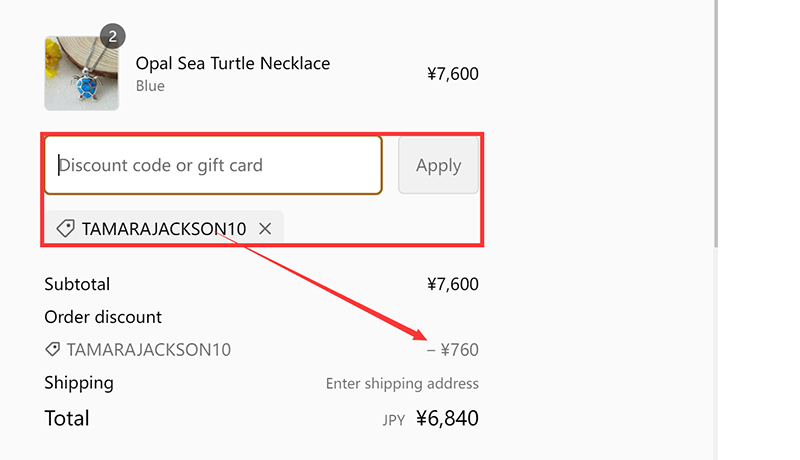Click the TAMARAJACKSON10 chip text

(163, 229)
